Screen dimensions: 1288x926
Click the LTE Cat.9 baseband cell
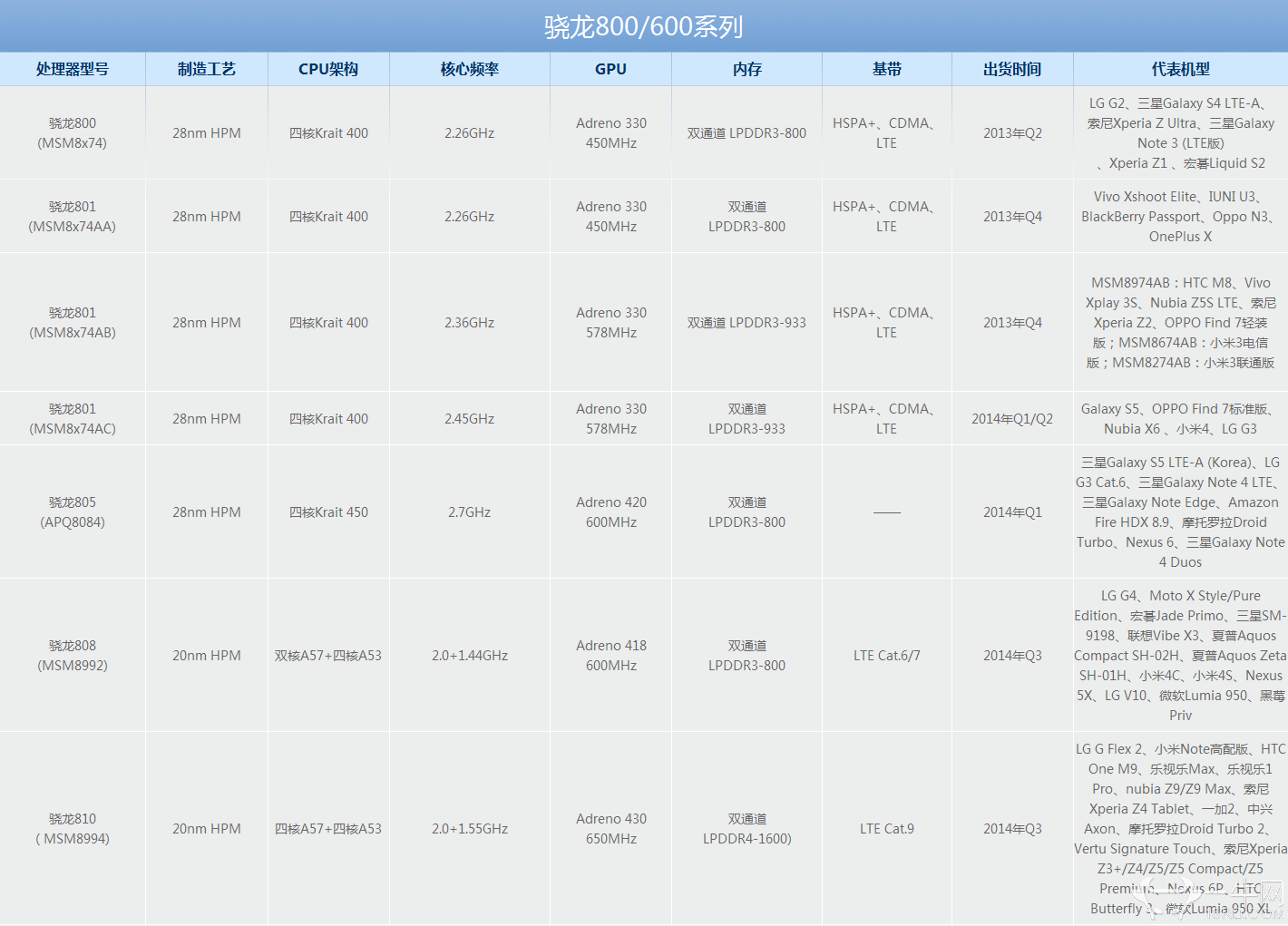pyautogui.click(x=887, y=829)
